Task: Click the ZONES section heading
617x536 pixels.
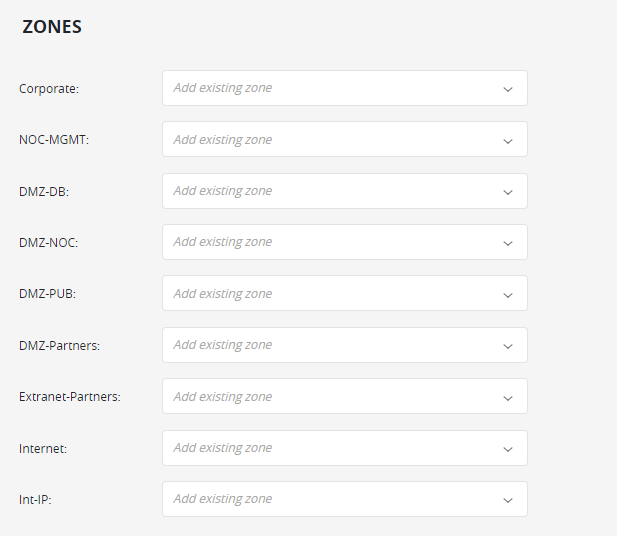Action: (x=52, y=28)
